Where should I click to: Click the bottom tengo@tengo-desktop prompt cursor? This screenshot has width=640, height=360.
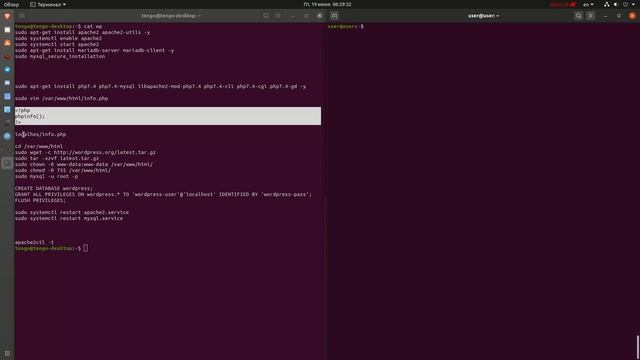pyautogui.click(x=85, y=248)
